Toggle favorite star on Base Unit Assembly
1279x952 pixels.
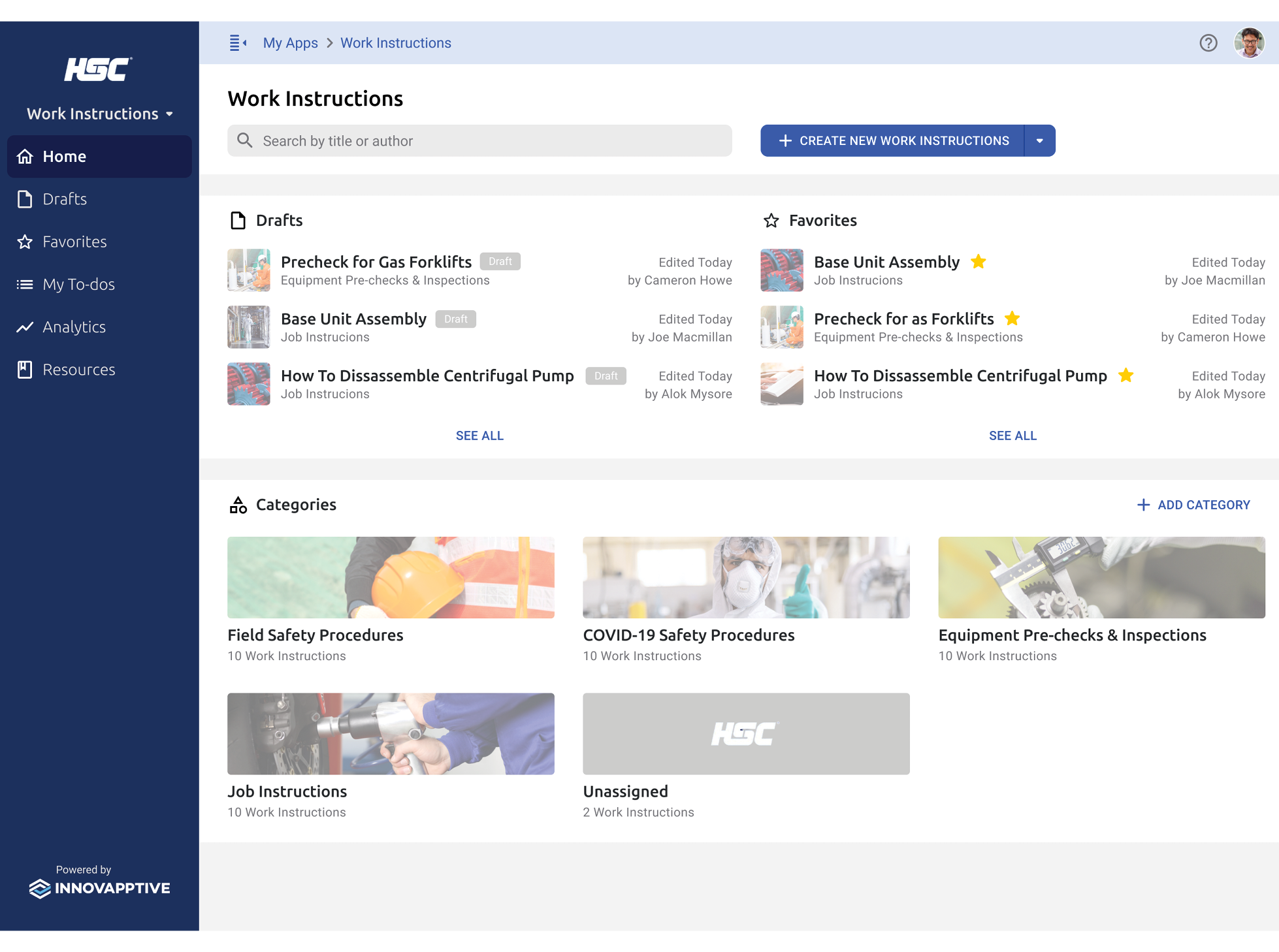[x=979, y=262]
